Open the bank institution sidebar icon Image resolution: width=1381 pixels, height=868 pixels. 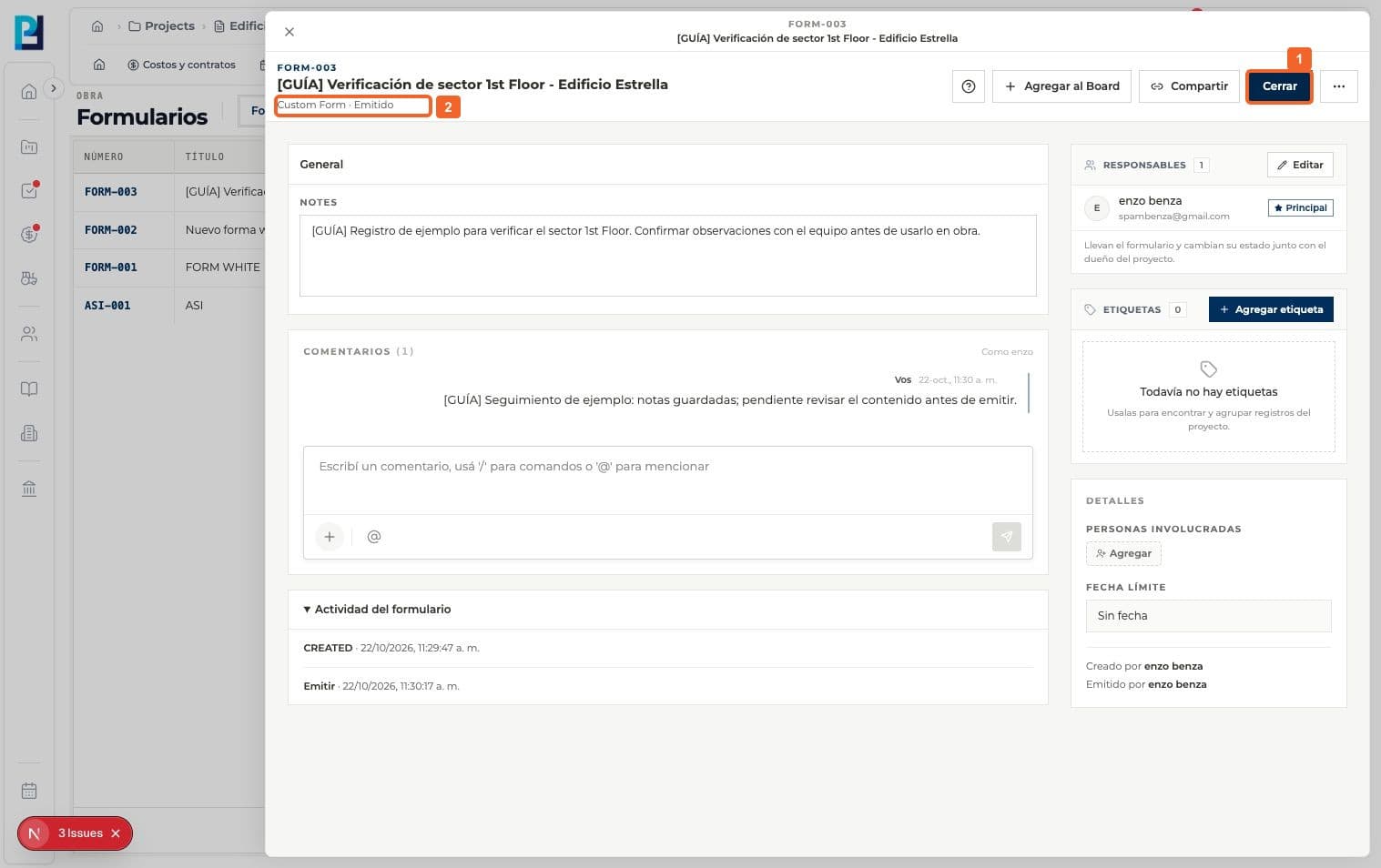tap(29, 489)
